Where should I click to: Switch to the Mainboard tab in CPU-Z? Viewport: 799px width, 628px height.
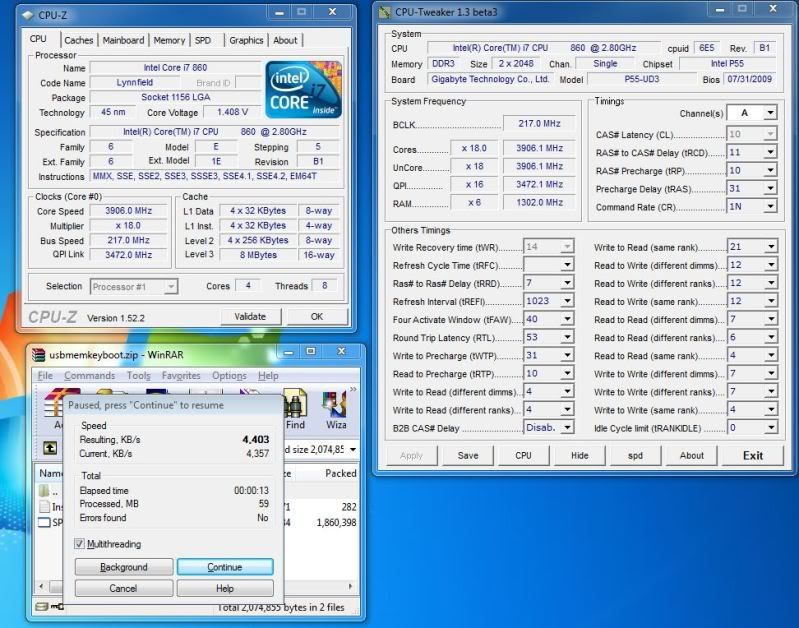tap(123, 40)
